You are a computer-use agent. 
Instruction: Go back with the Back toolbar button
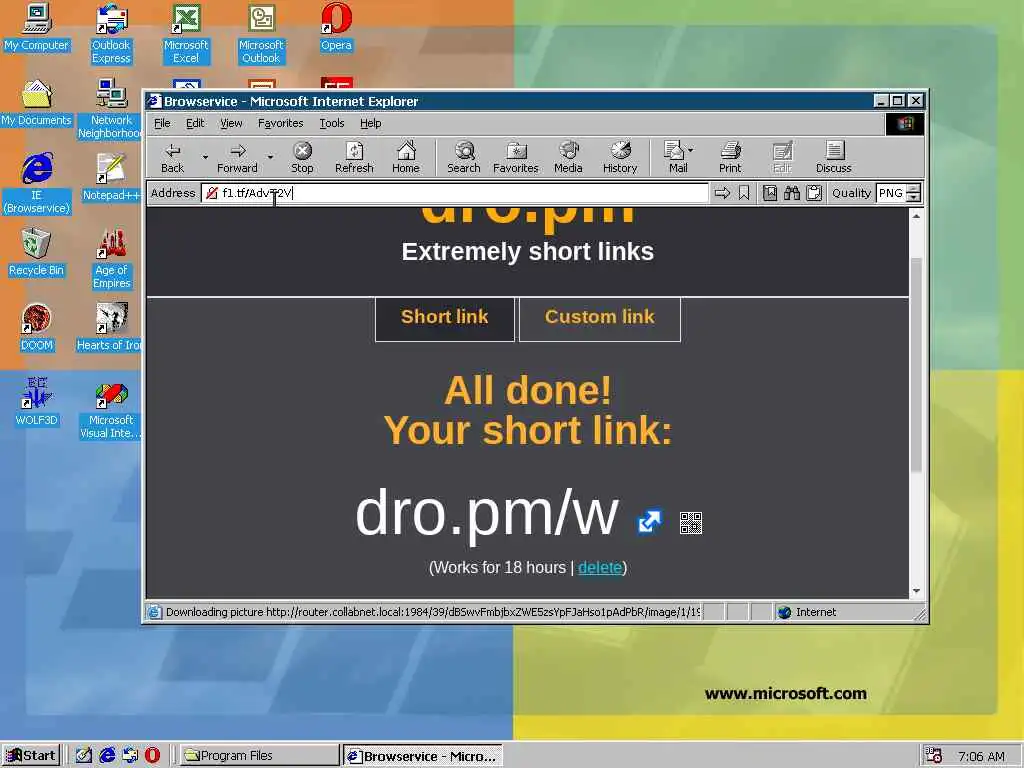coord(172,157)
